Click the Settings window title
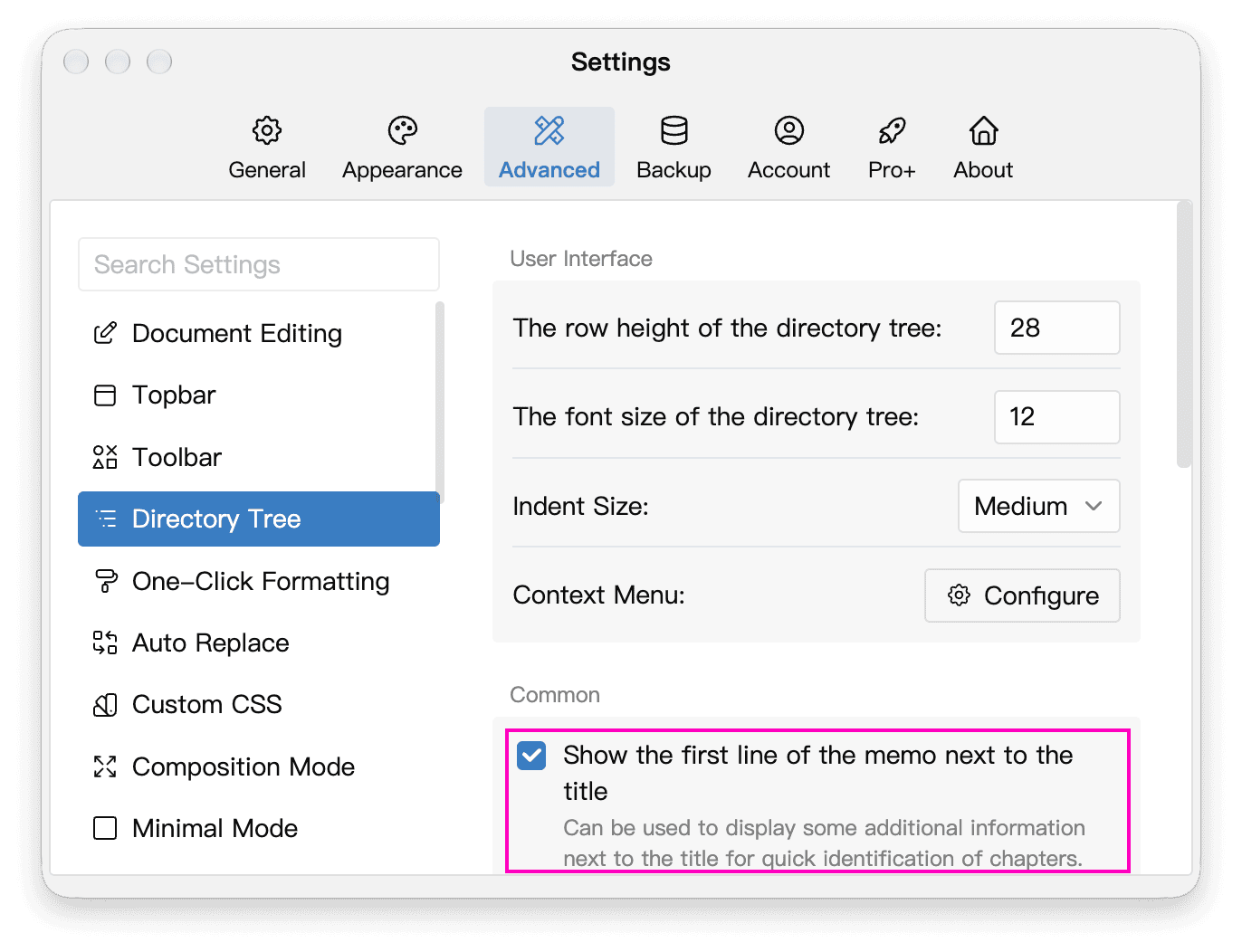This screenshot has width=1242, height=952. point(621,62)
